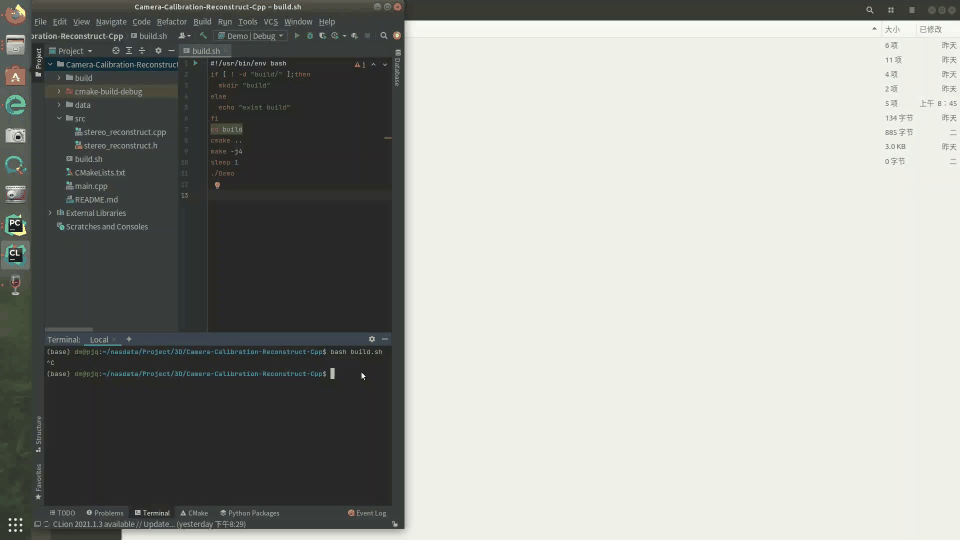Click the Project panel horizontal scrollbar
The height and width of the screenshot is (540, 960).
[69, 329]
